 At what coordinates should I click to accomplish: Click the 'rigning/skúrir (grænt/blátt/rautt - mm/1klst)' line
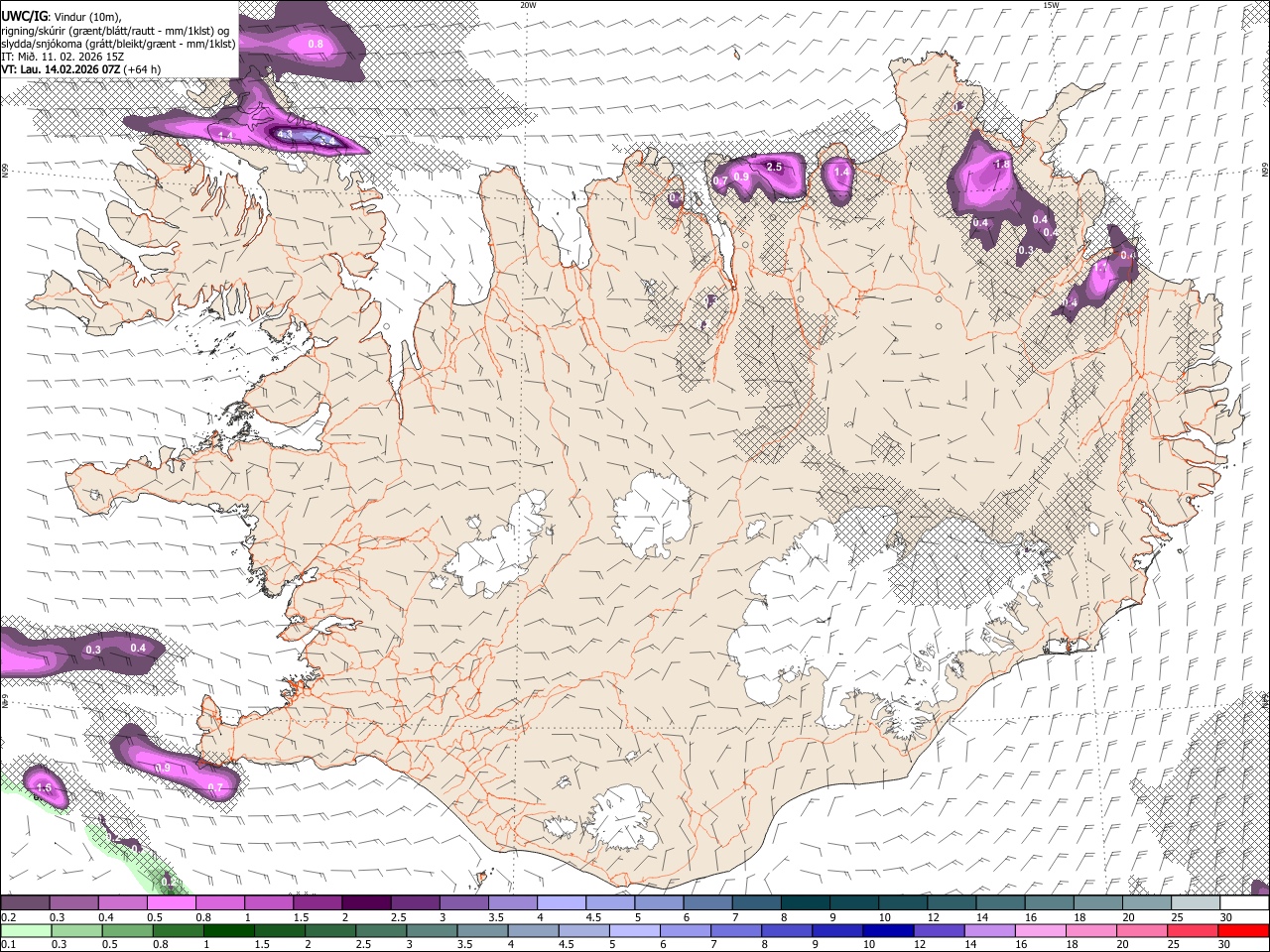tap(114, 31)
